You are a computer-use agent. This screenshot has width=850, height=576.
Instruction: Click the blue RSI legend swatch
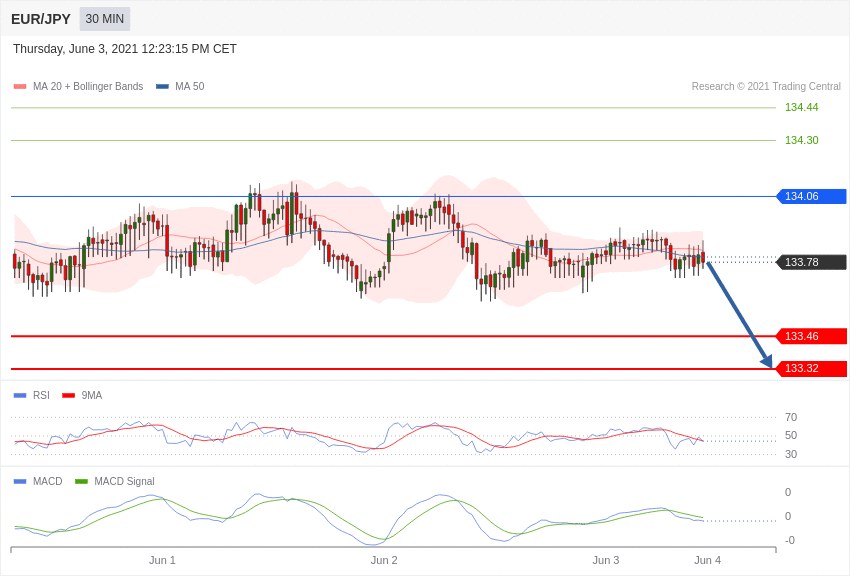point(20,396)
